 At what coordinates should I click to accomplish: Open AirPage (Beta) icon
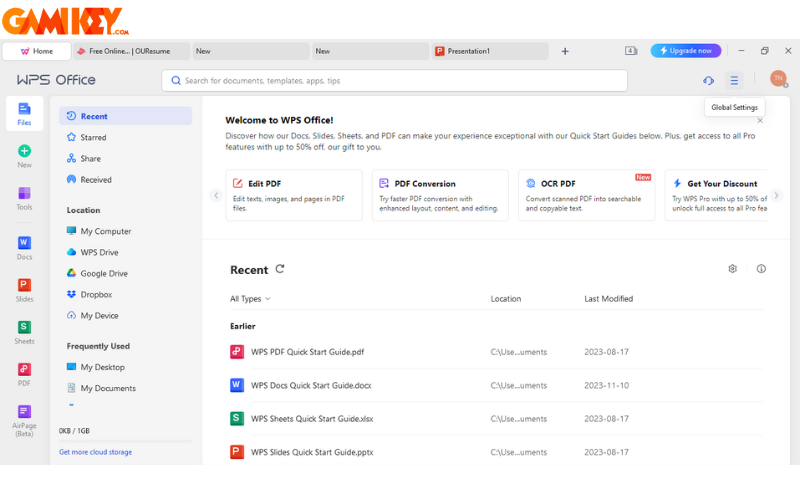coord(24,412)
